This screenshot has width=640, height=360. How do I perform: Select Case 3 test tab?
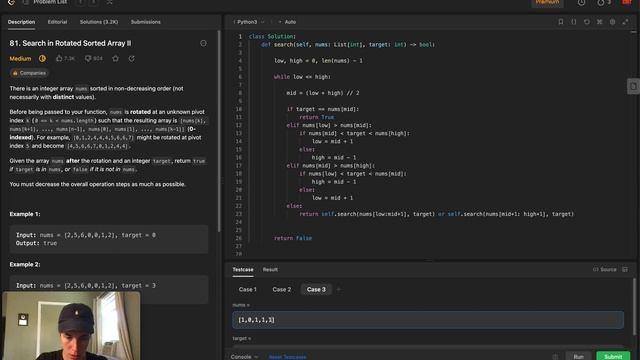(316, 289)
